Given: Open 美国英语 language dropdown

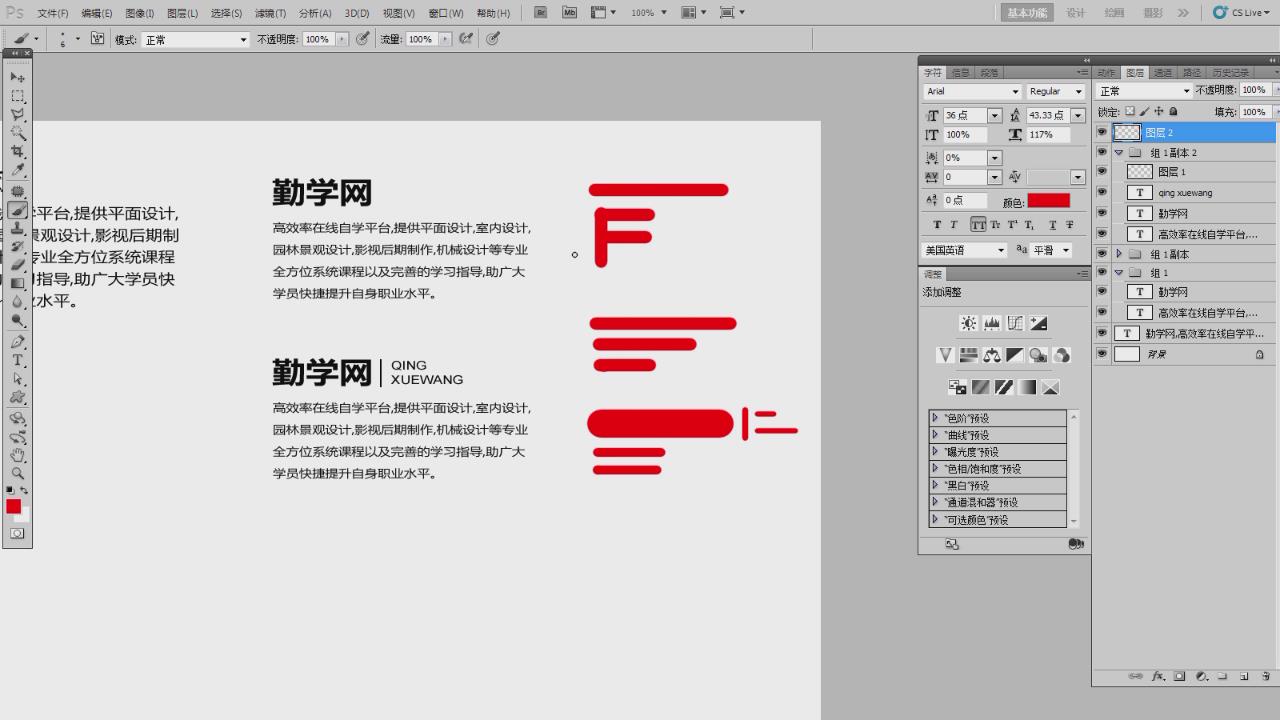Looking at the screenshot, I should [x=964, y=250].
